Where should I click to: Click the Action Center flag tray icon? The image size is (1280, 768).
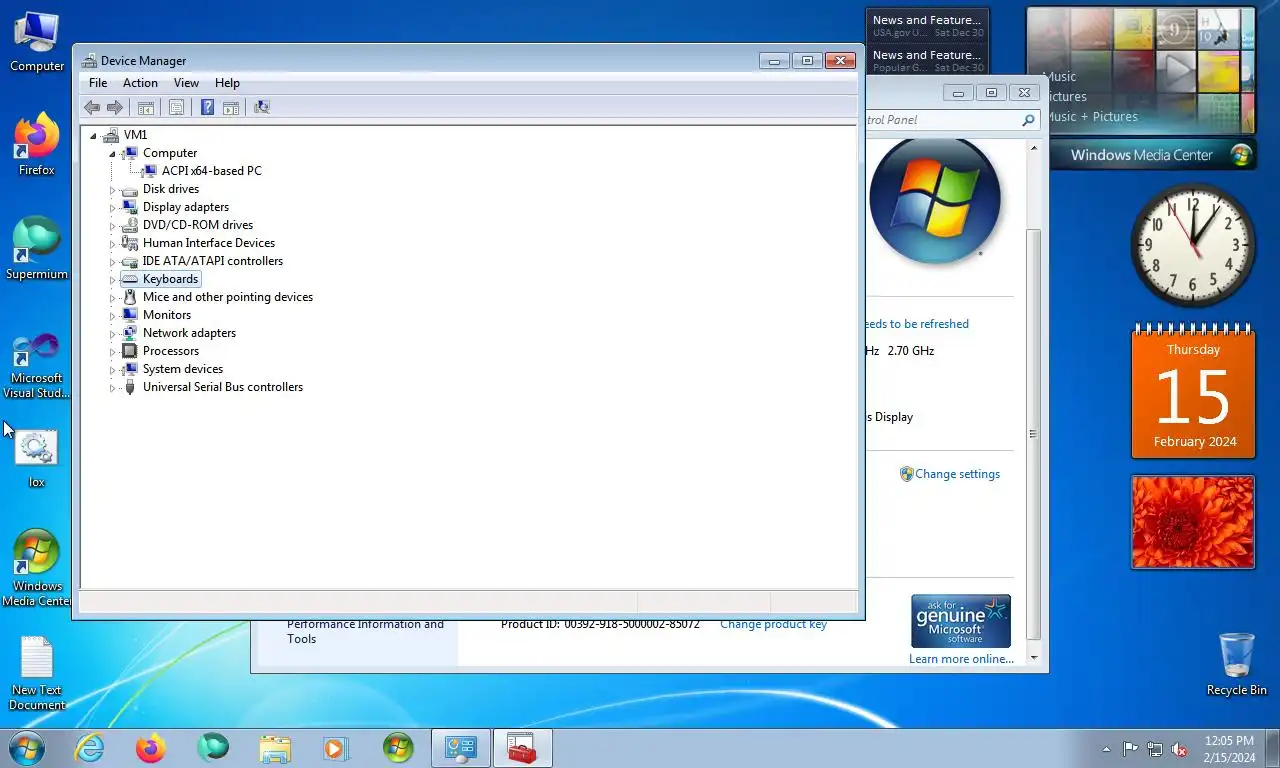click(1130, 749)
